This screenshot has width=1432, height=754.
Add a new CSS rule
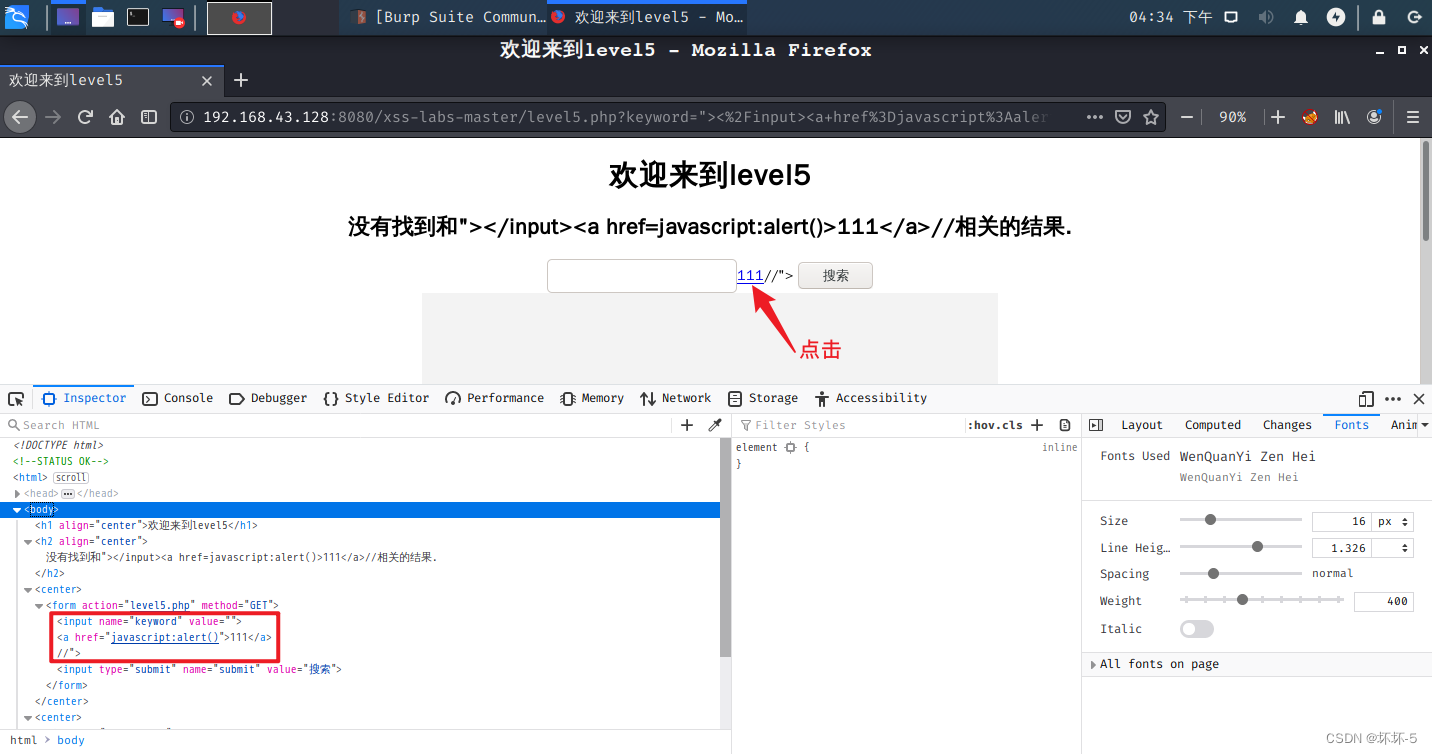click(x=1037, y=425)
